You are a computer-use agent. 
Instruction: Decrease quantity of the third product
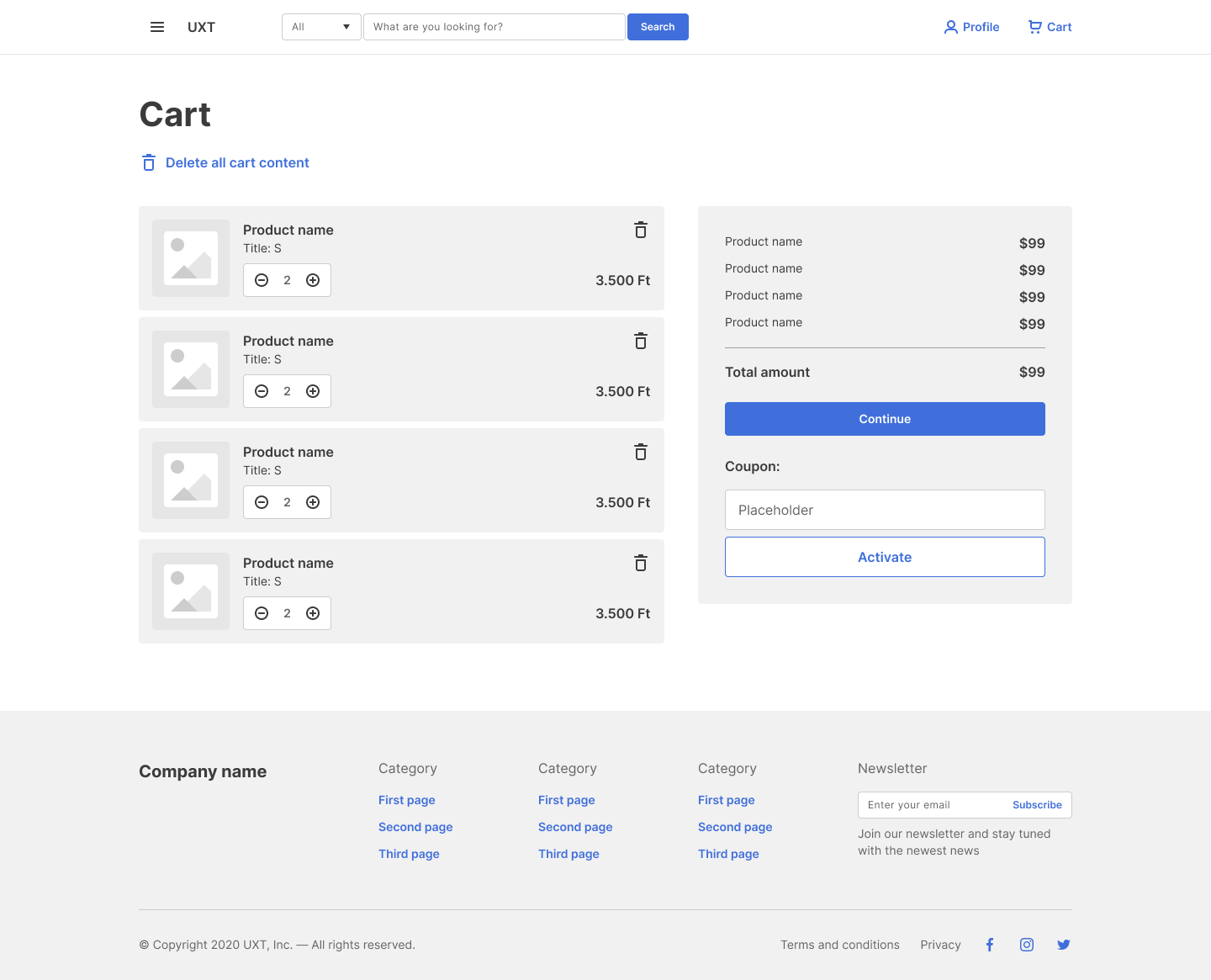click(262, 502)
